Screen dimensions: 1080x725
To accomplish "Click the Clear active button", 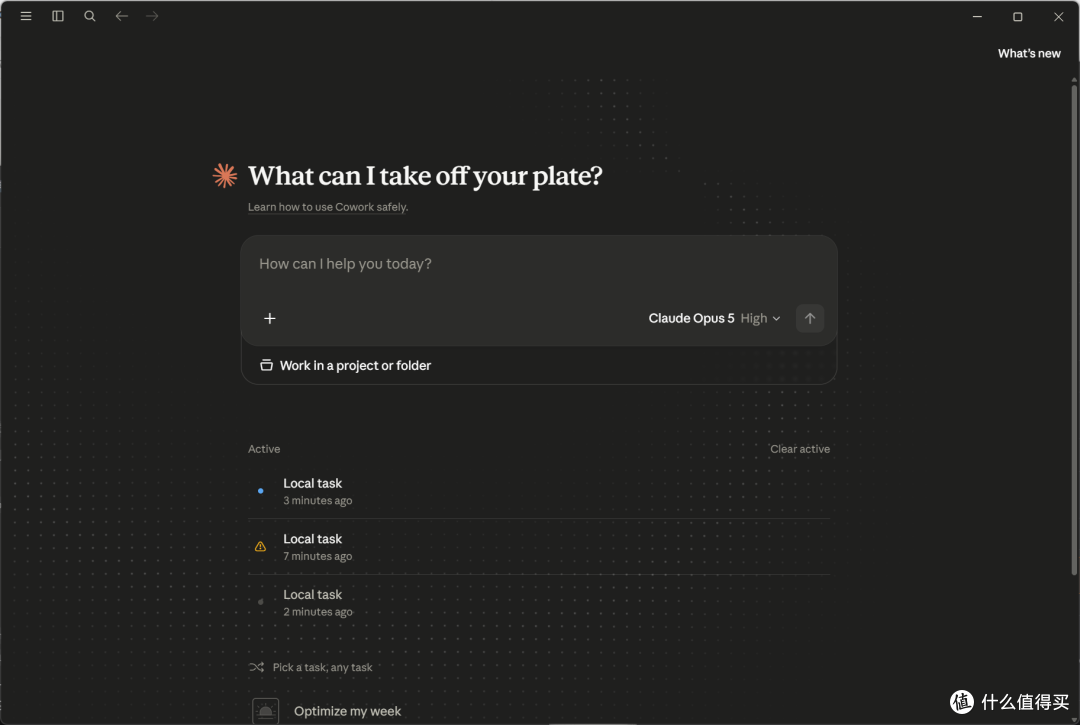I will 800,449.
